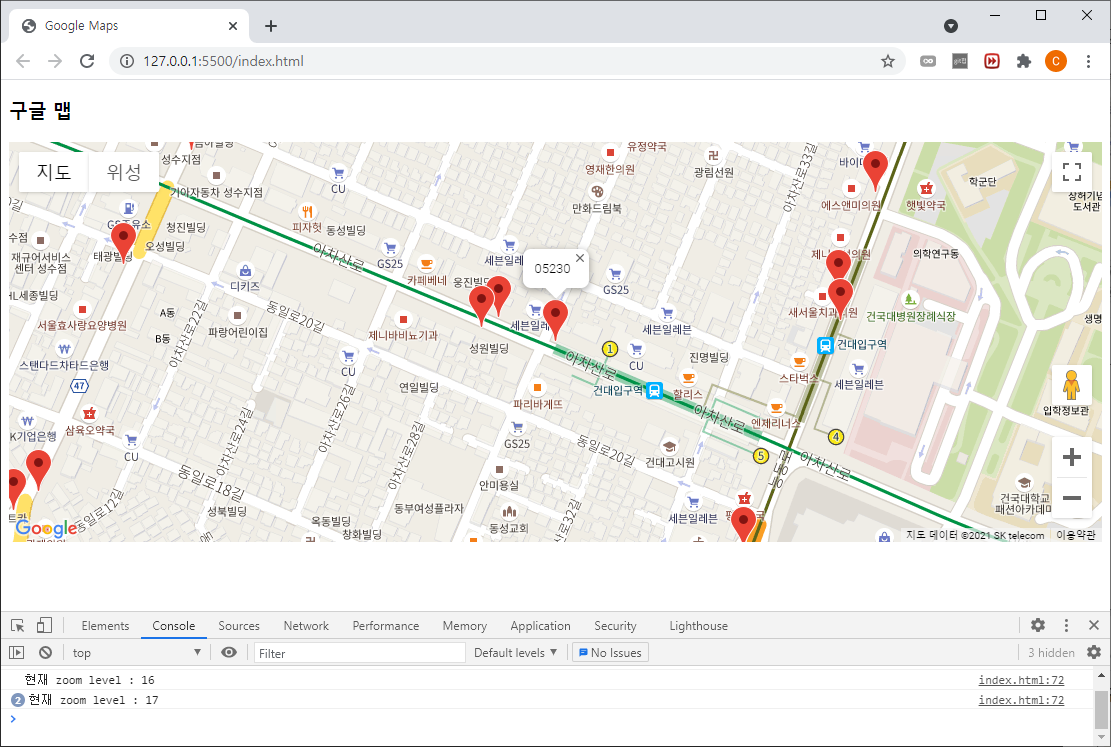Image resolution: width=1111 pixels, height=747 pixels.
Task: Open the Sources tab
Action: (239, 626)
